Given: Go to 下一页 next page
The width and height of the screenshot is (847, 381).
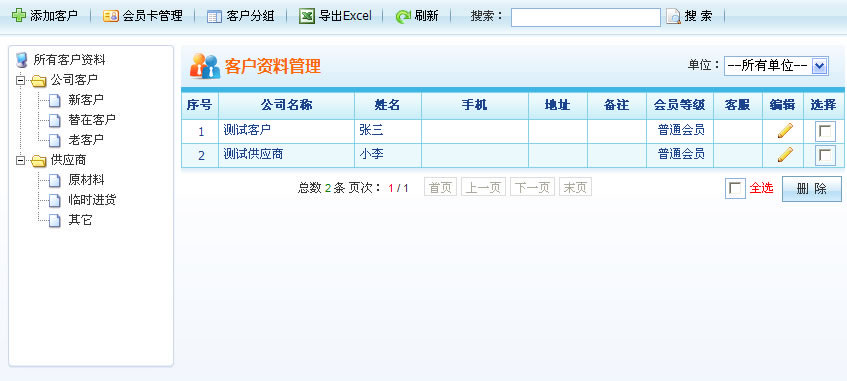Looking at the screenshot, I should click(532, 188).
